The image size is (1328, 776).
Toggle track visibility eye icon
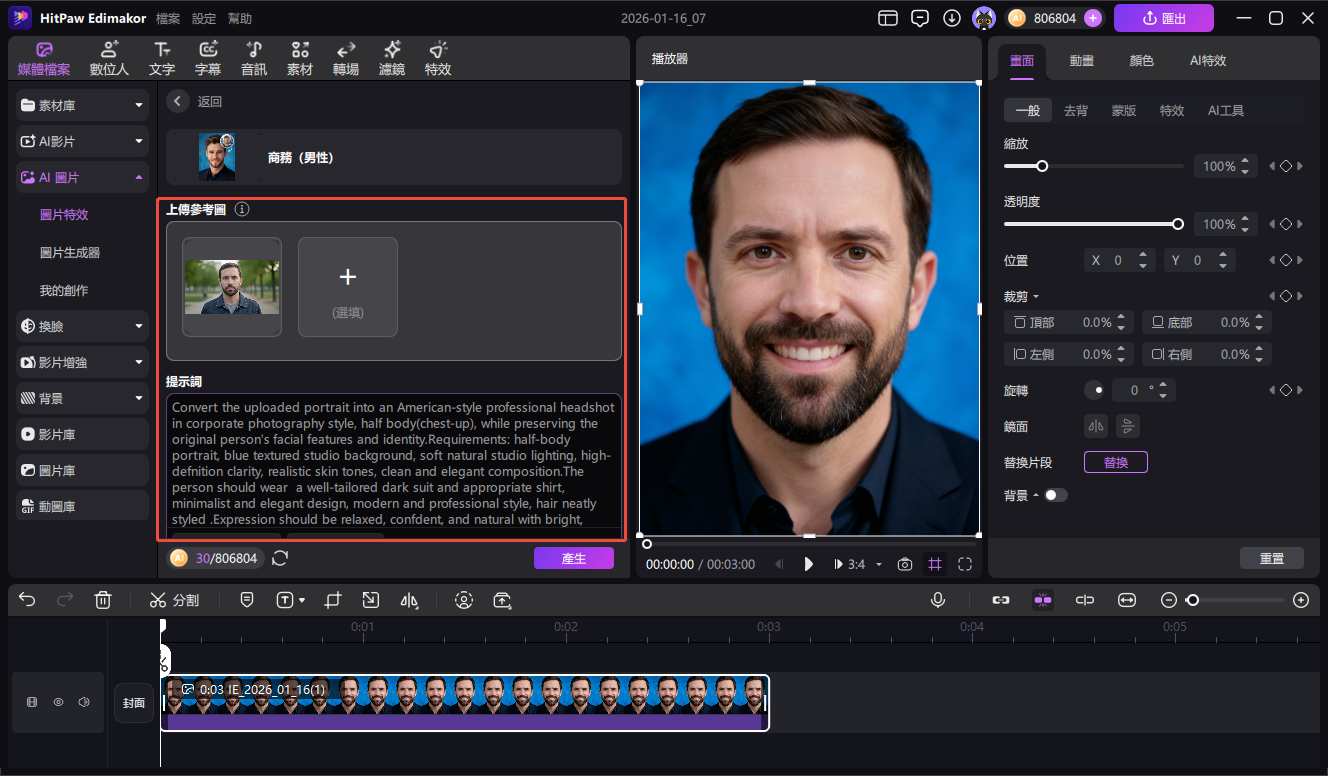58,703
